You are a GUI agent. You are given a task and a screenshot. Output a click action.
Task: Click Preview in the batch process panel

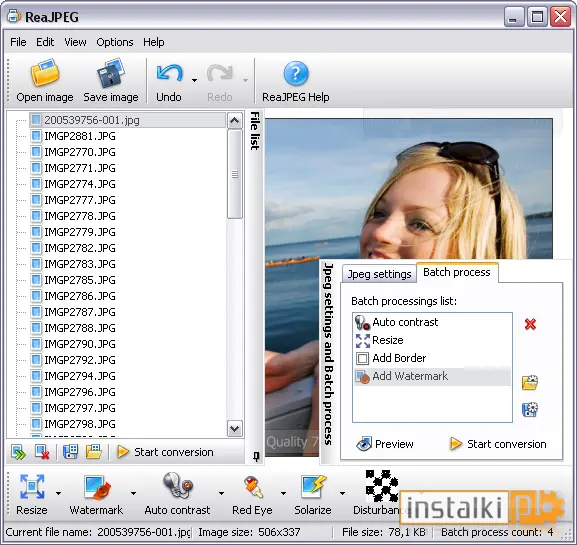[x=385, y=444]
